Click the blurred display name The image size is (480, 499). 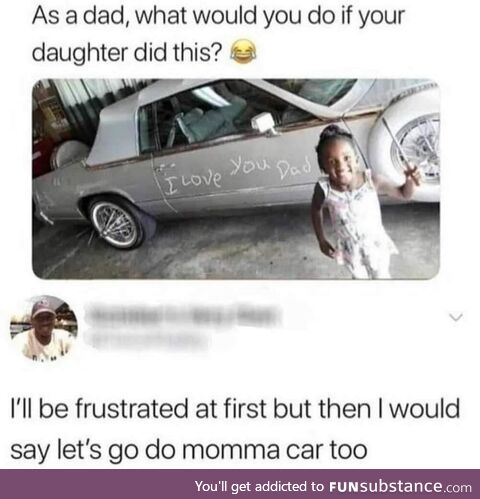pyautogui.click(x=183, y=314)
